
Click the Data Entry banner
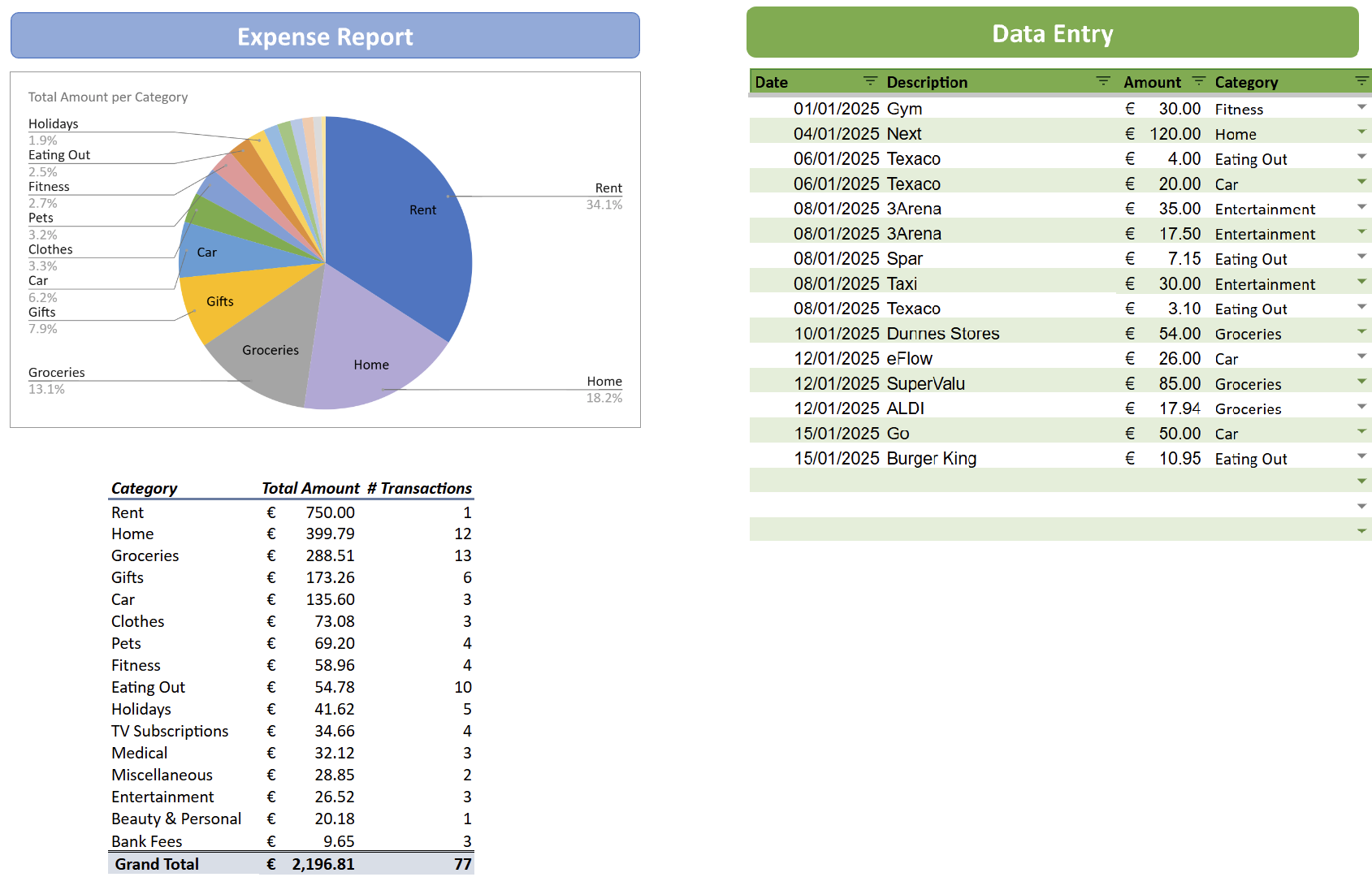1052,34
